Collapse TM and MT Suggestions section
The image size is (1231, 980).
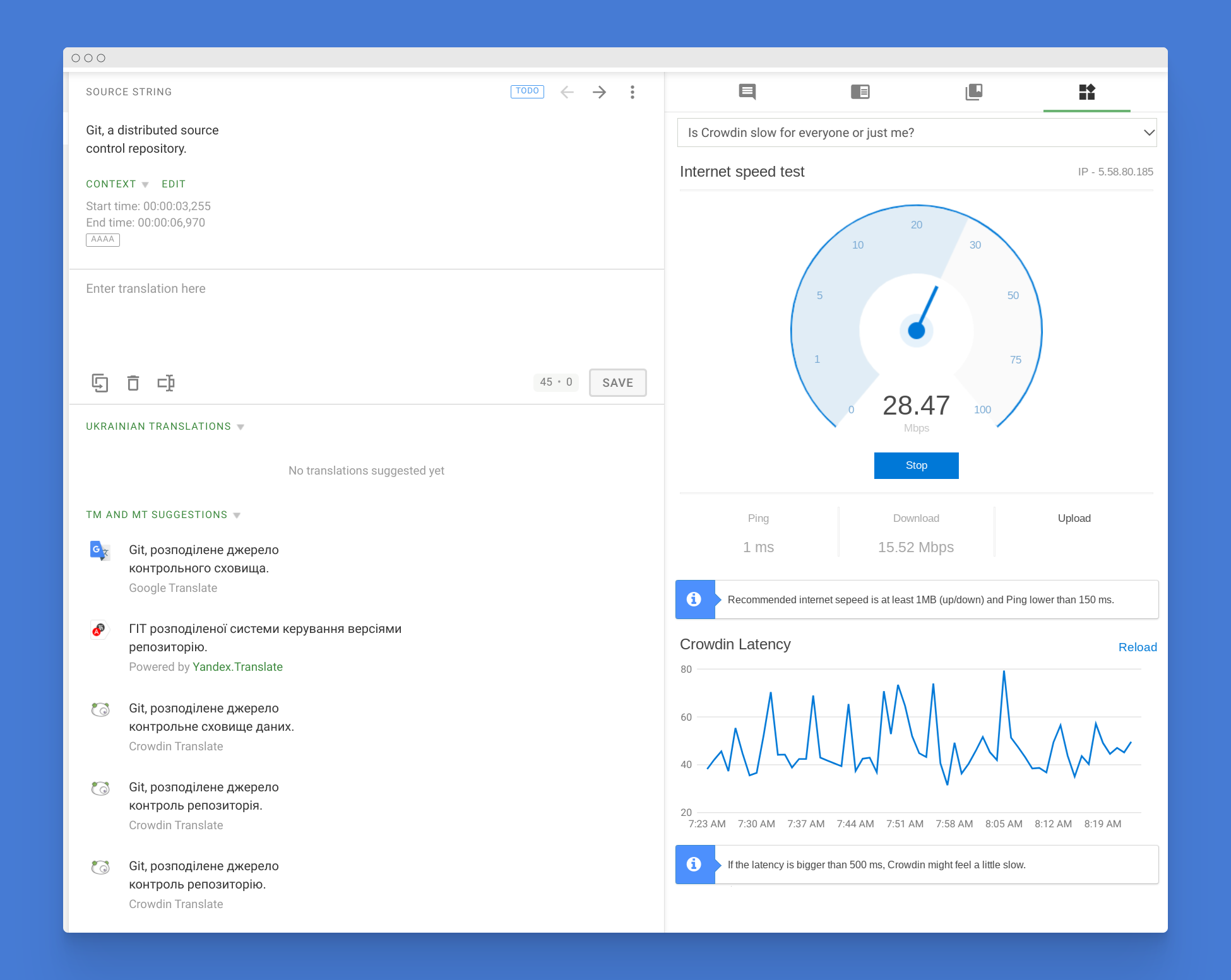pos(163,515)
